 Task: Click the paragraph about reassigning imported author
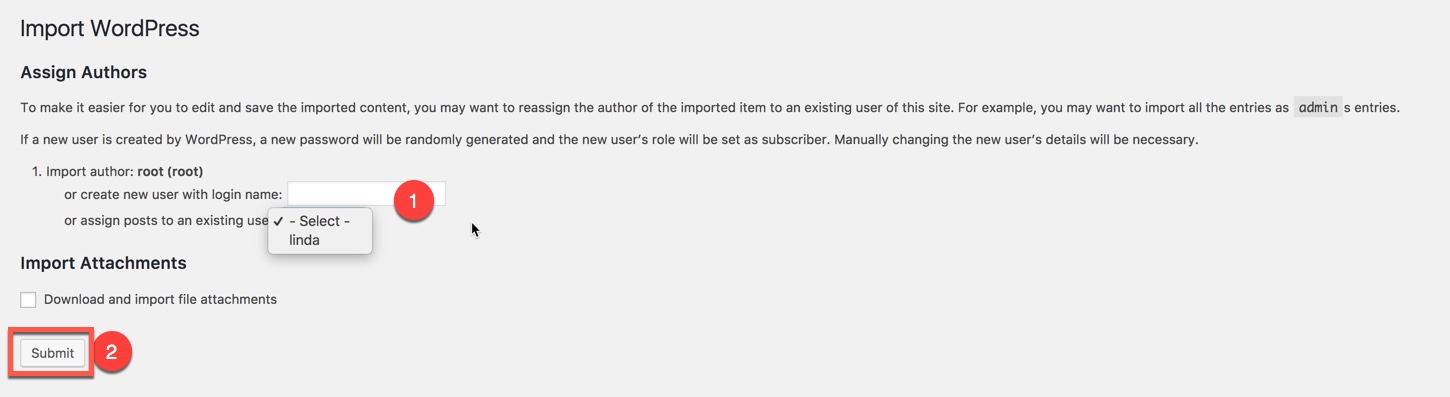click(x=710, y=107)
